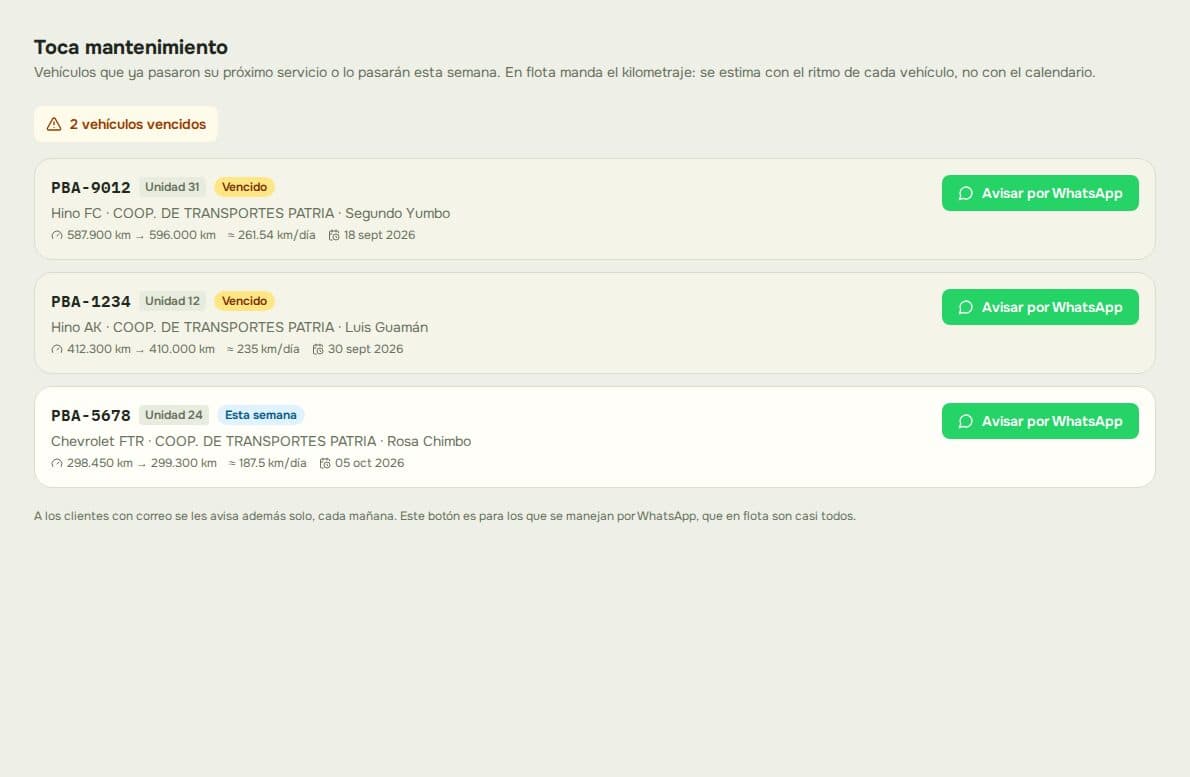Click the ≈ 235 km/día rate

click(x=263, y=349)
